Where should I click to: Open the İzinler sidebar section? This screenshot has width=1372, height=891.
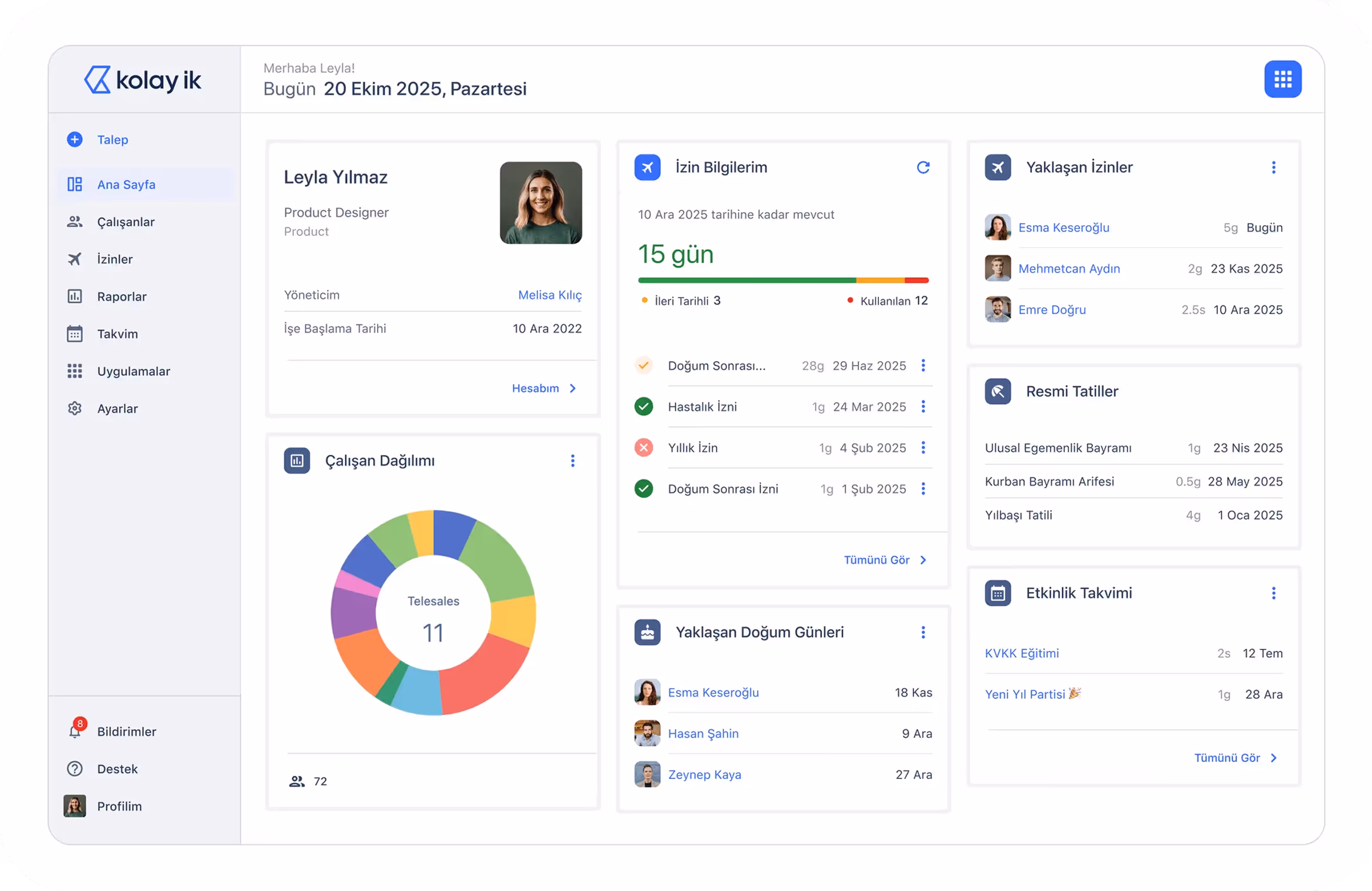[114, 259]
